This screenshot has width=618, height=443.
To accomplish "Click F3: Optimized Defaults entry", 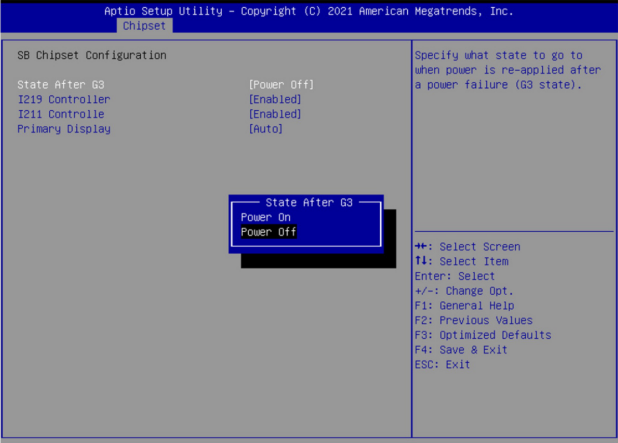I will (482, 335).
